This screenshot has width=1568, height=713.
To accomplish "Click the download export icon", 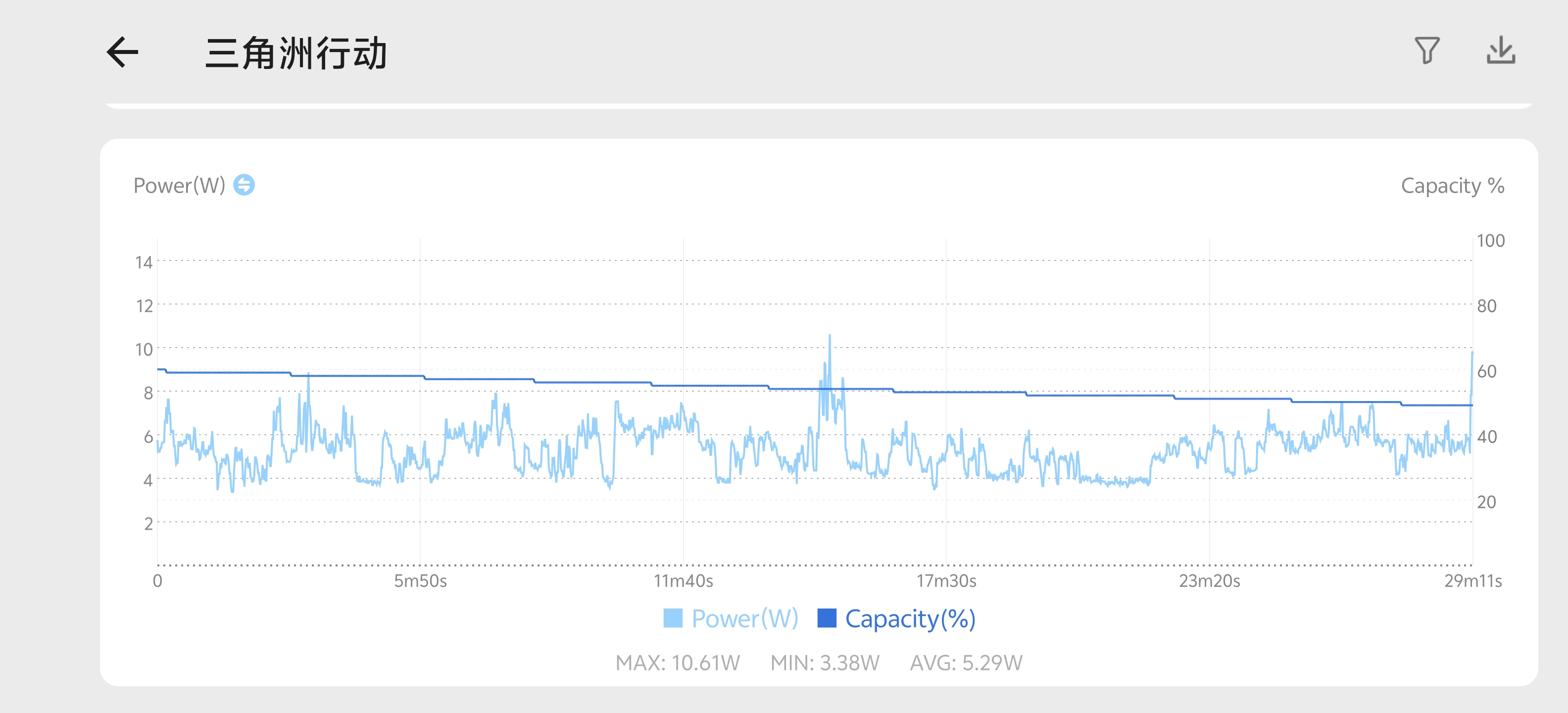I will click(1500, 51).
